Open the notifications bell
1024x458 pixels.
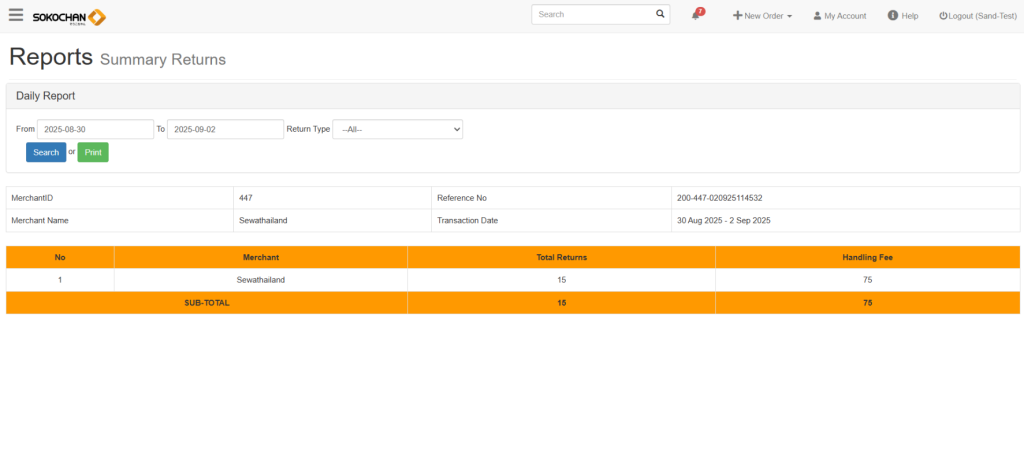pyautogui.click(x=696, y=15)
